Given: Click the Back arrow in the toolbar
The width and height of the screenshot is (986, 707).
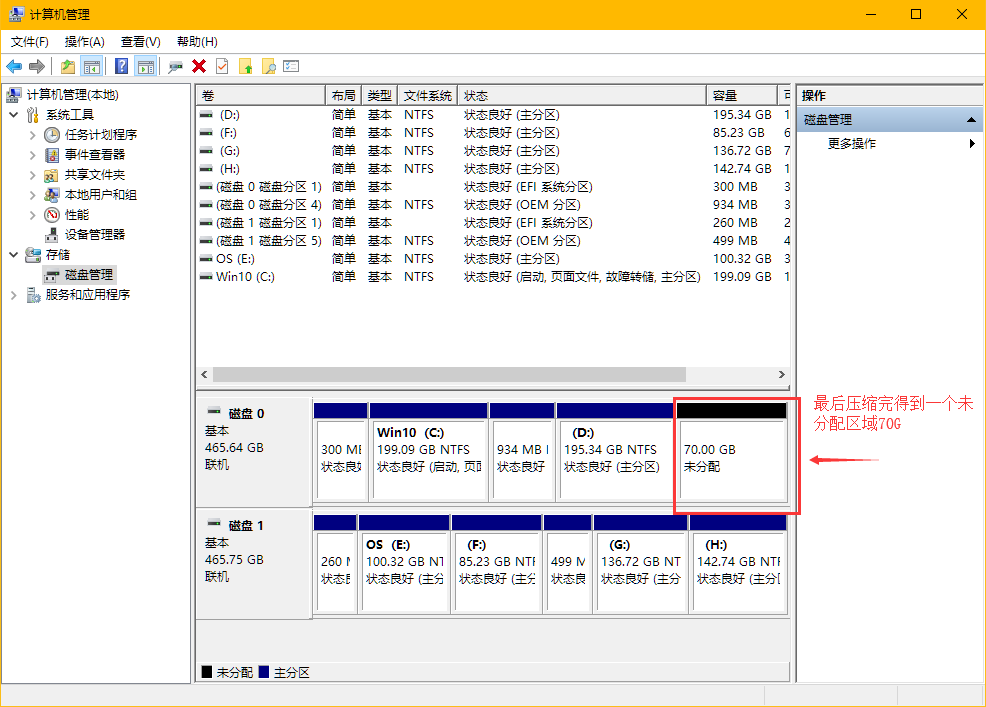Looking at the screenshot, I should (14, 66).
